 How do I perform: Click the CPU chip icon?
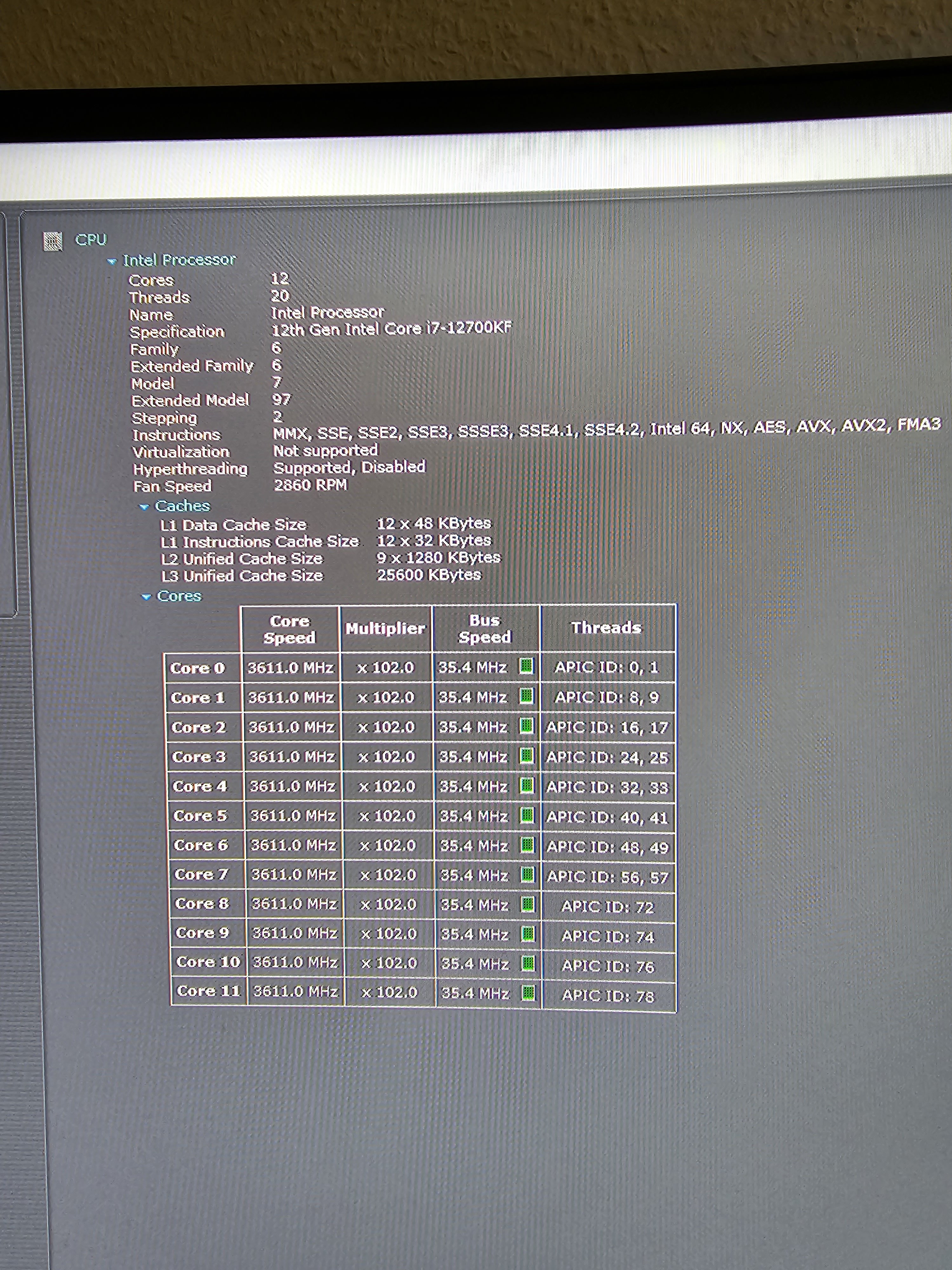pyautogui.click(x=53, y=241)
